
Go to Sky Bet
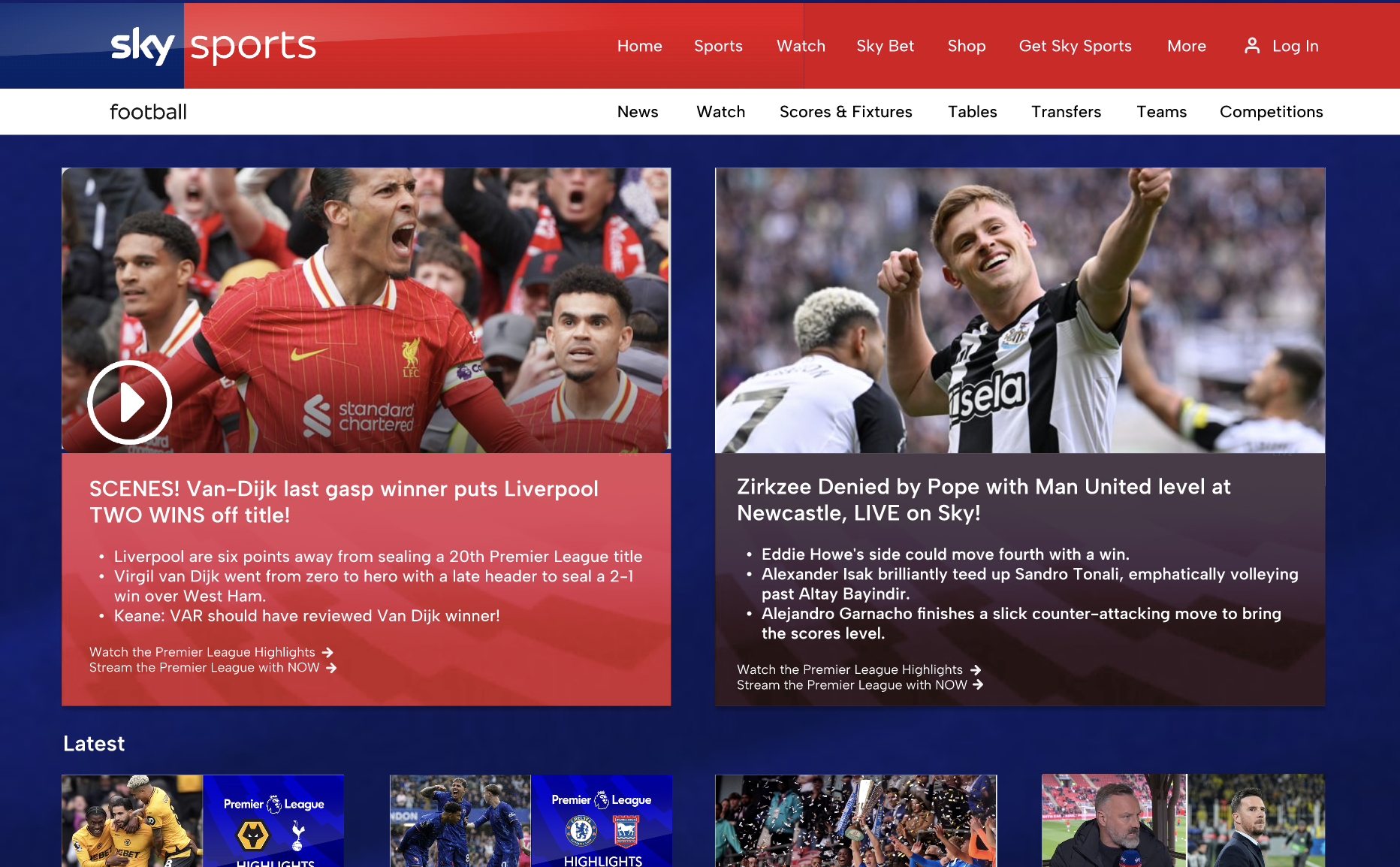(886, 46)
